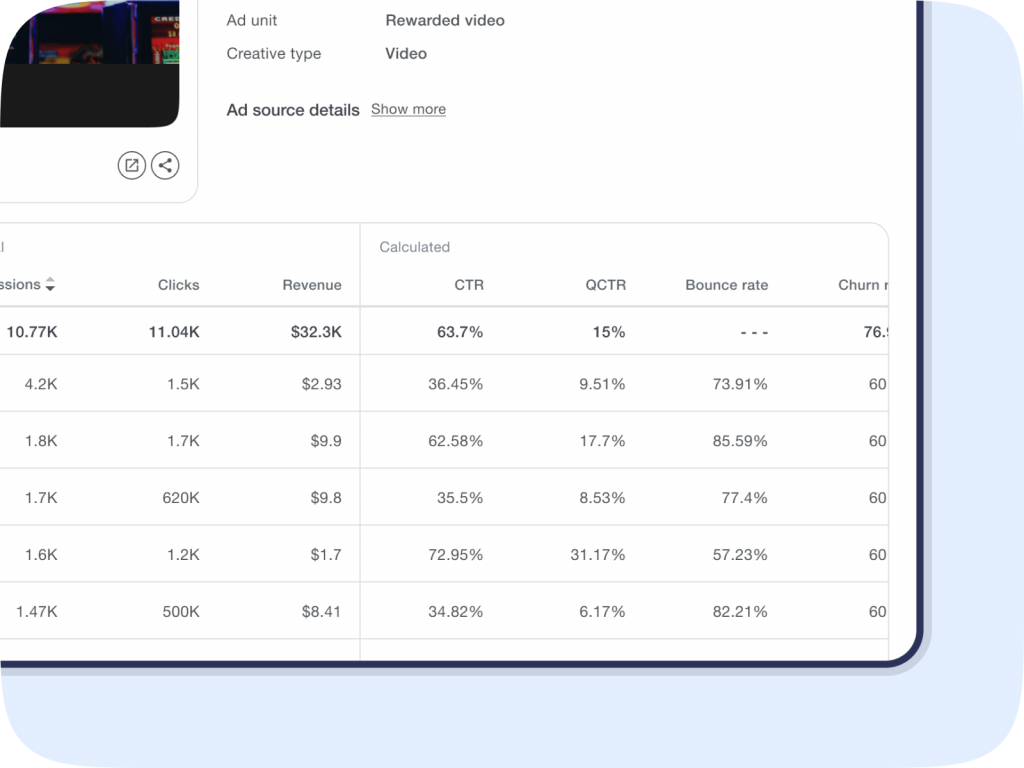Click the CTR column header

(469, 285)
